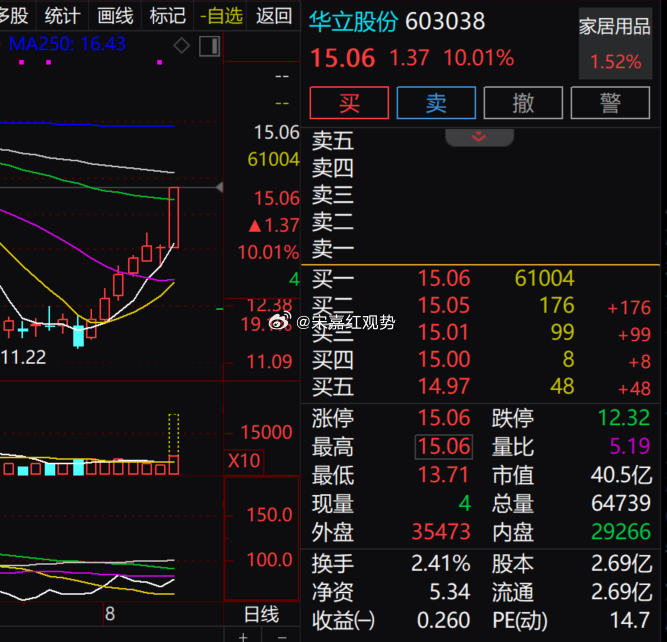Zoom out chart with the minus icon
The image size is (667, 642).
click(x=282, y=637)
